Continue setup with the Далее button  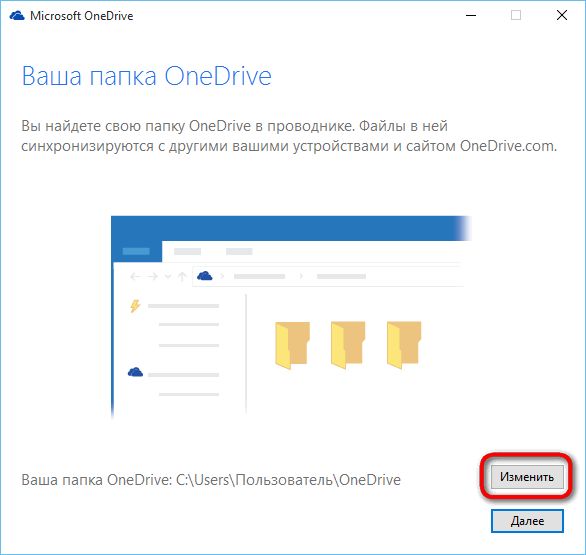(527, 521)
